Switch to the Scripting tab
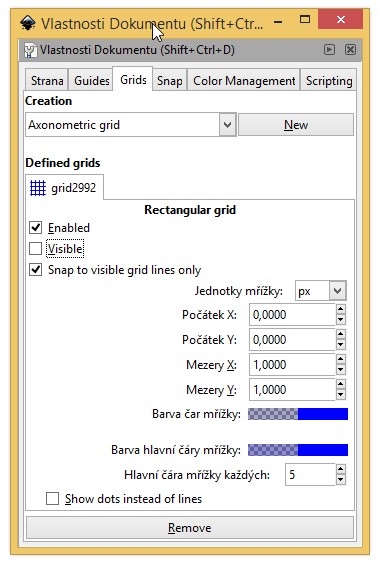This screenshot has width=379, height=562. [328, 80]
